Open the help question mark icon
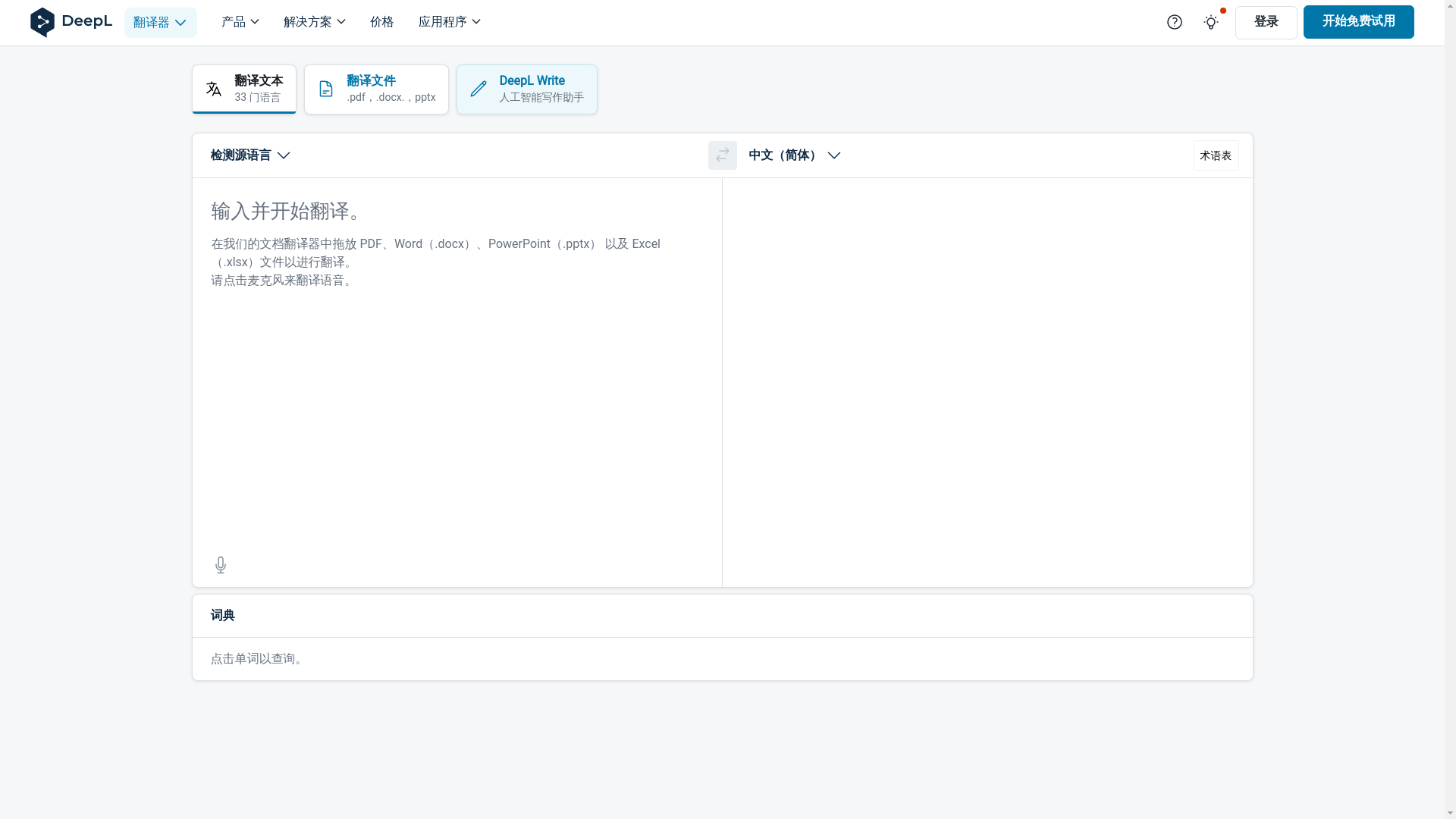The image size is (1456, 819). point(1174,22)
